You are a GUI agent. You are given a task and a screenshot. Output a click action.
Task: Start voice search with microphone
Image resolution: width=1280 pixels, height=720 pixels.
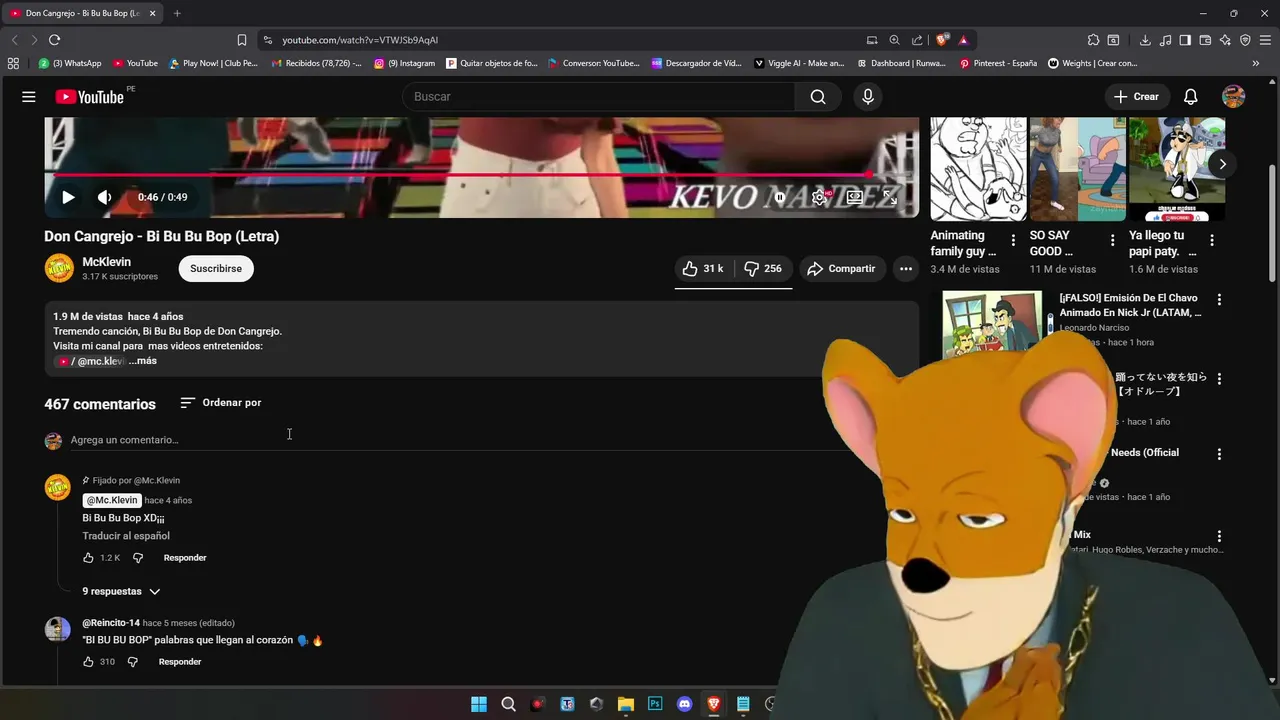pyautogui.click(x=868, y=97)
